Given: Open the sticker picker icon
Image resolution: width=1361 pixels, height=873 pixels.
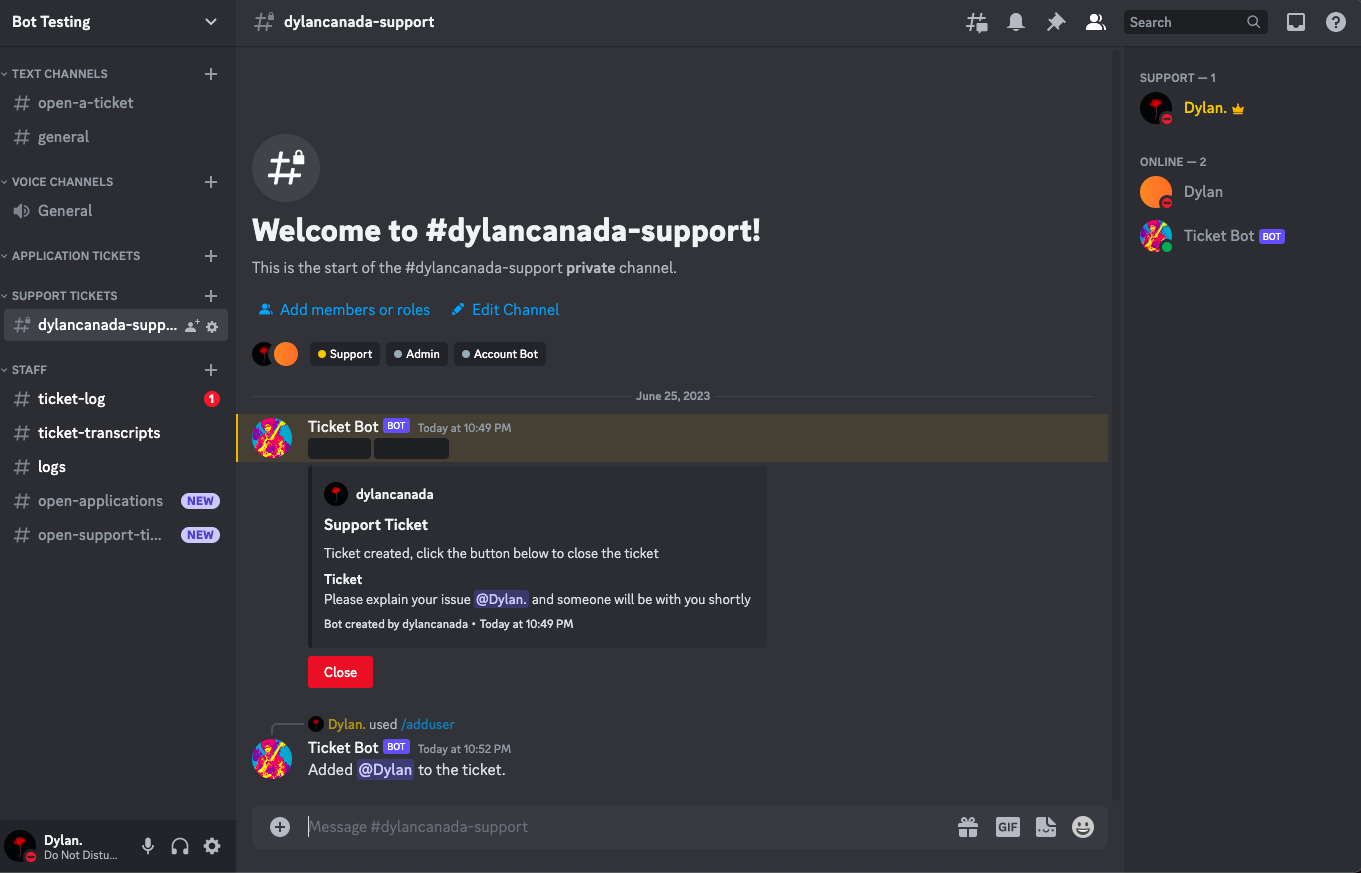Looking at the screenshot, I should (x=1045, y=826).
